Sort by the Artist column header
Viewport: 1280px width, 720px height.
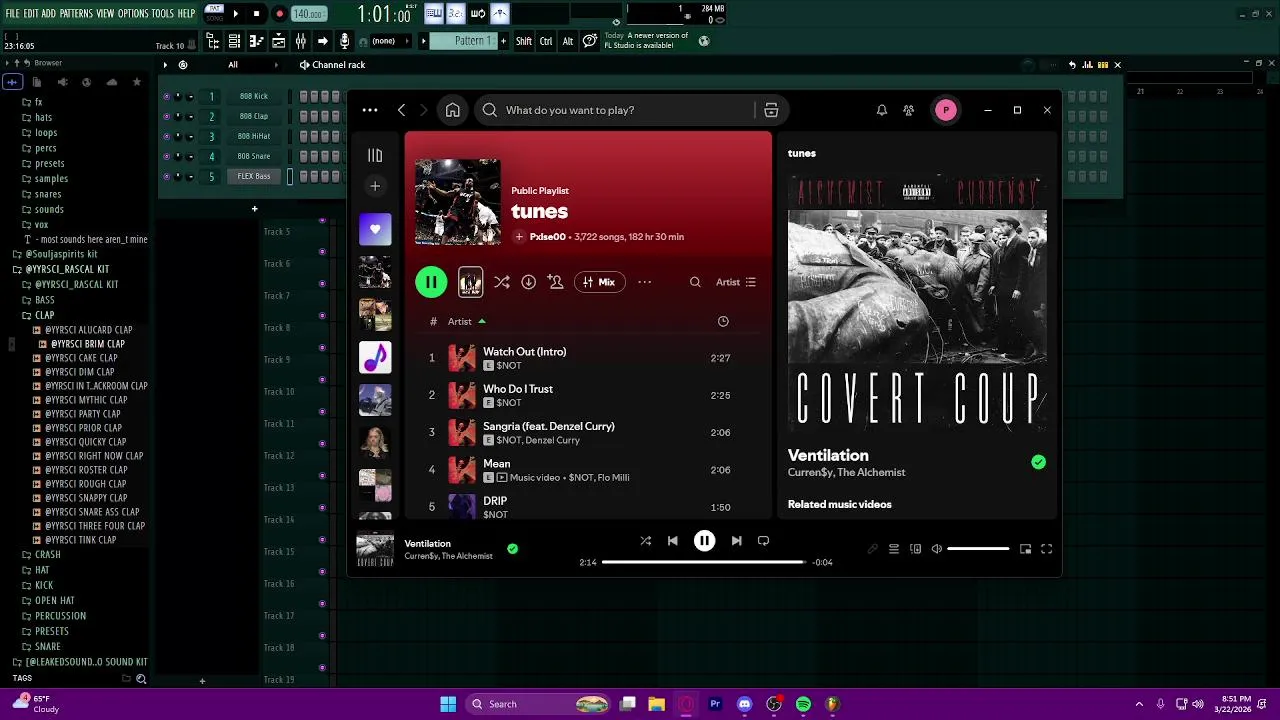[x=467, y=321]
